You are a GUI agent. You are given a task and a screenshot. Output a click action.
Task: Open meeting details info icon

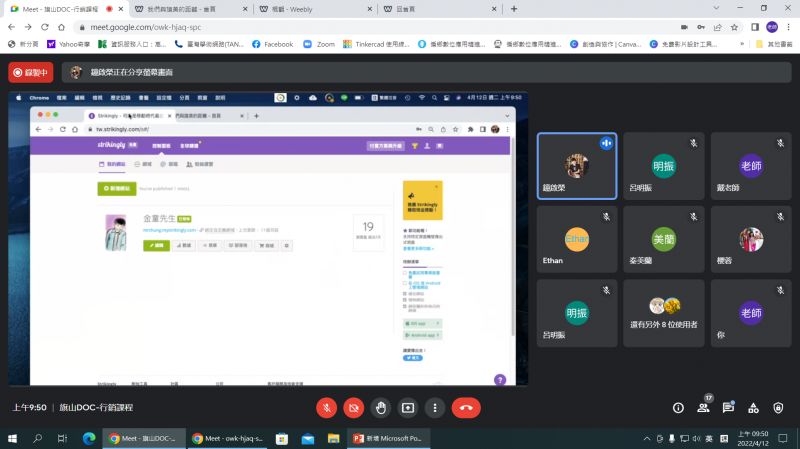click(678, 408)
